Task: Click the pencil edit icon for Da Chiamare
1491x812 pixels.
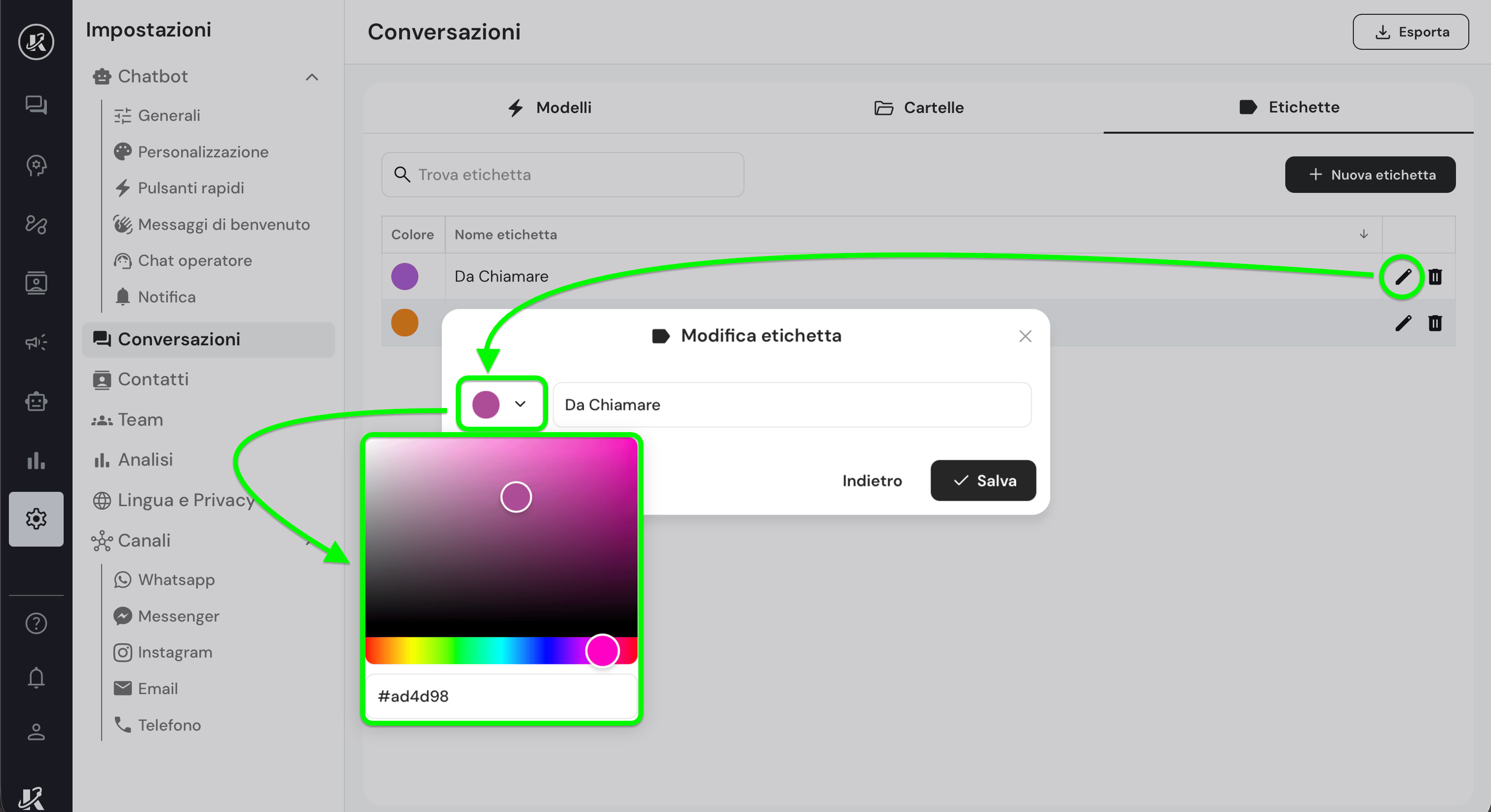Action: (x=1403, y=277)
